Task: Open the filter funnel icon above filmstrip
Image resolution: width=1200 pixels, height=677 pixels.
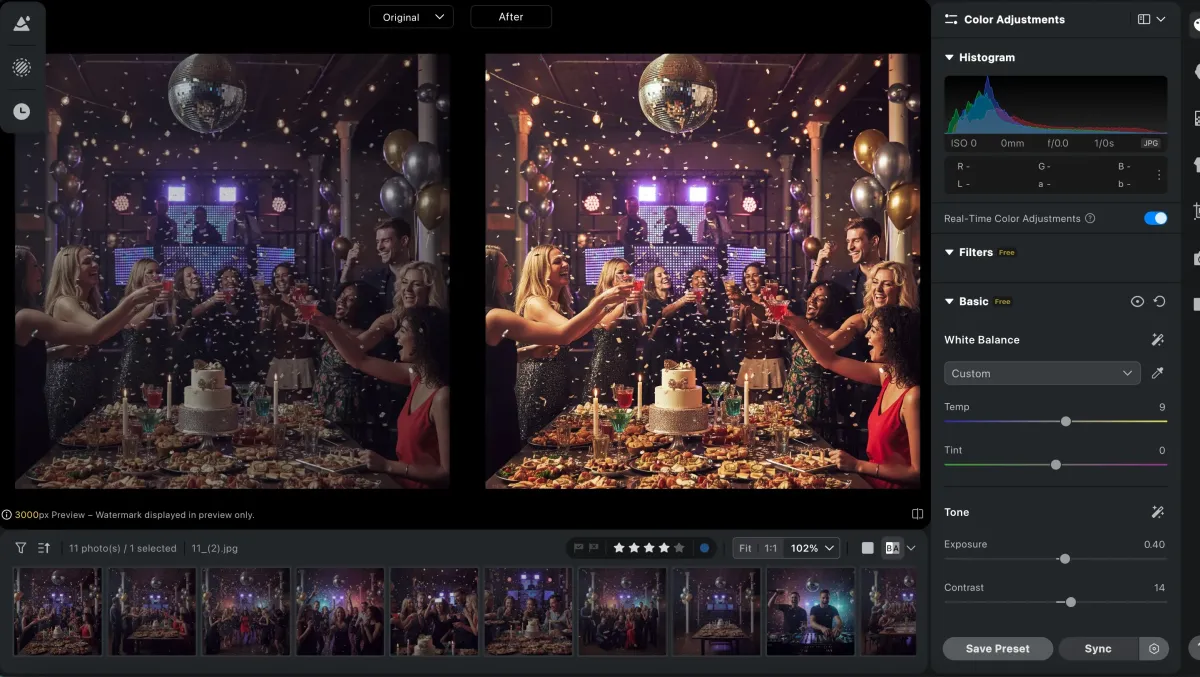Action: point(21,548)
